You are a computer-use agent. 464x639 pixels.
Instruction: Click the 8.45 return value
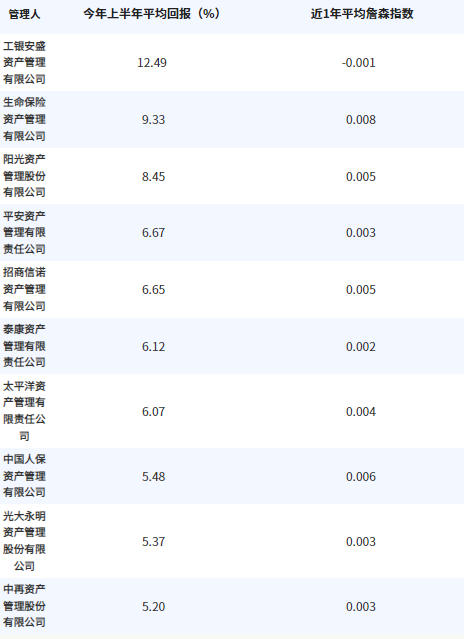click(154, 177)
